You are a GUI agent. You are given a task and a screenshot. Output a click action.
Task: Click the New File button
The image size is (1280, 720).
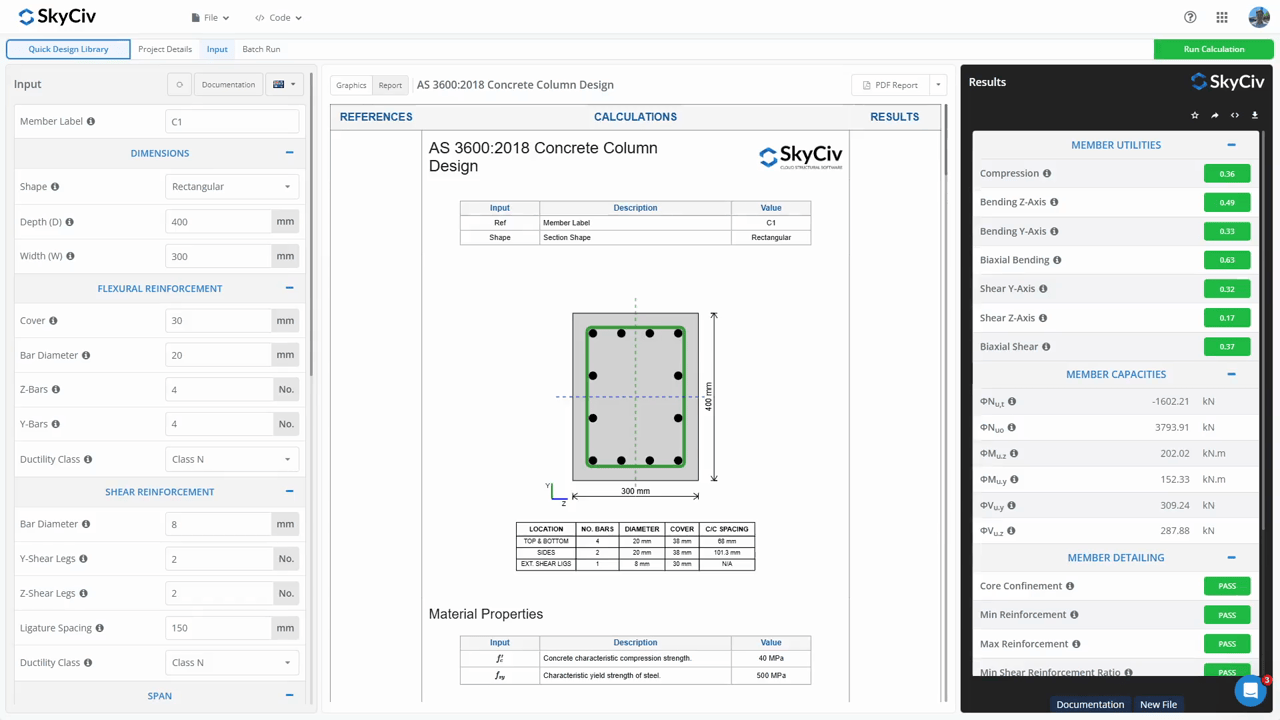(1158, 704)
